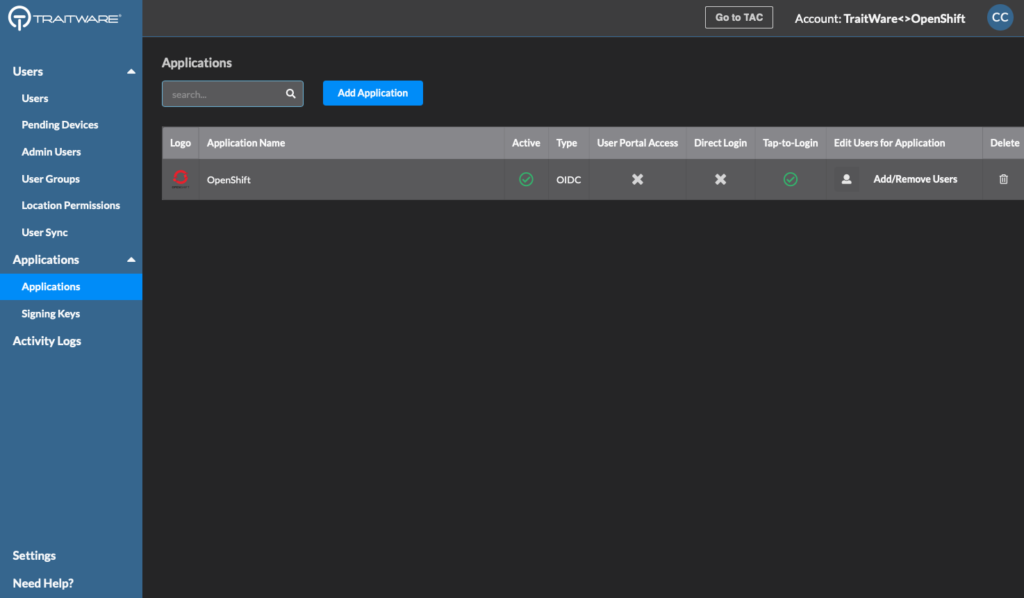The width and height of the screenshot is (1024, 598).
Task: Click the Edit Users for Application header
Action: tap(889, 143)
